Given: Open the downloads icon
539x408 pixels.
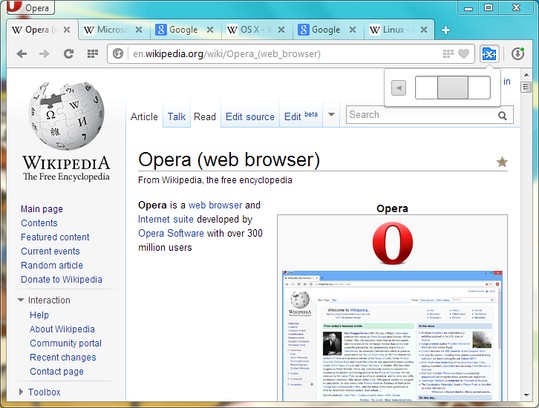Looking at the screenshot, I should pos(518,54).
